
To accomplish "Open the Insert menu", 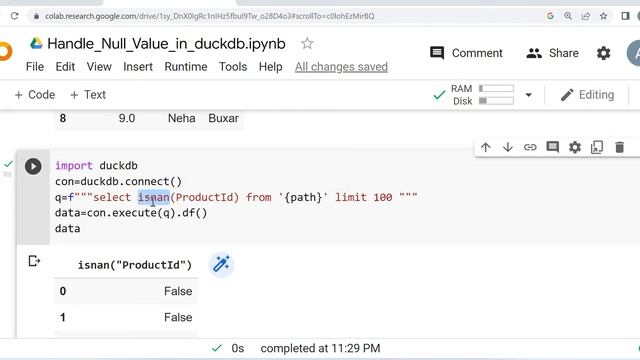I will click(138, 67).
